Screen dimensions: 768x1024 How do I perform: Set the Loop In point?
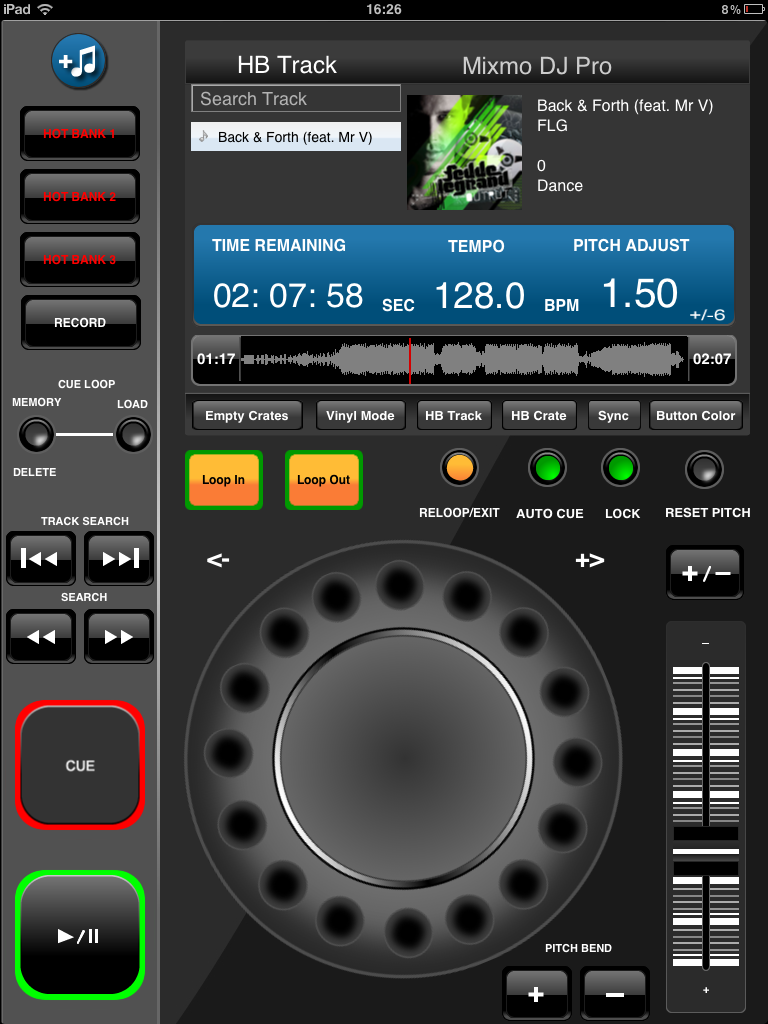pyautogui.click(x=223, y=480)
